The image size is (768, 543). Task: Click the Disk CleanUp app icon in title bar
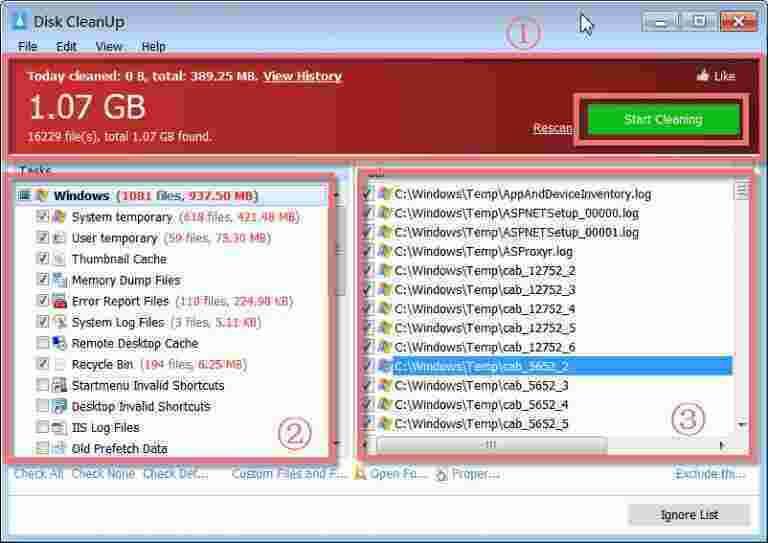(20, 22)
